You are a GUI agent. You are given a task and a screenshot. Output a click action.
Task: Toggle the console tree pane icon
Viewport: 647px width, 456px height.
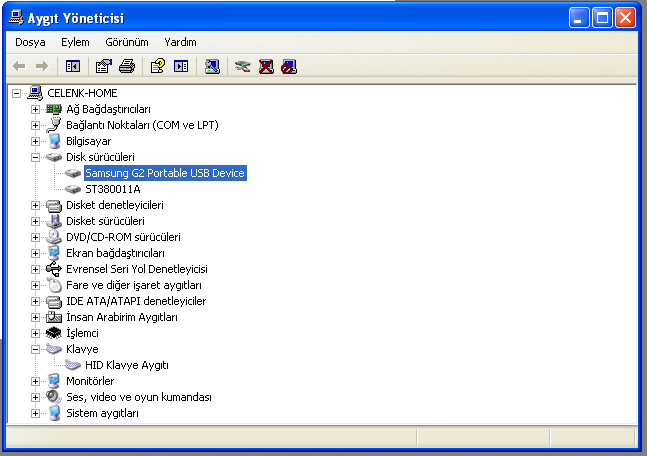(73, 66)
